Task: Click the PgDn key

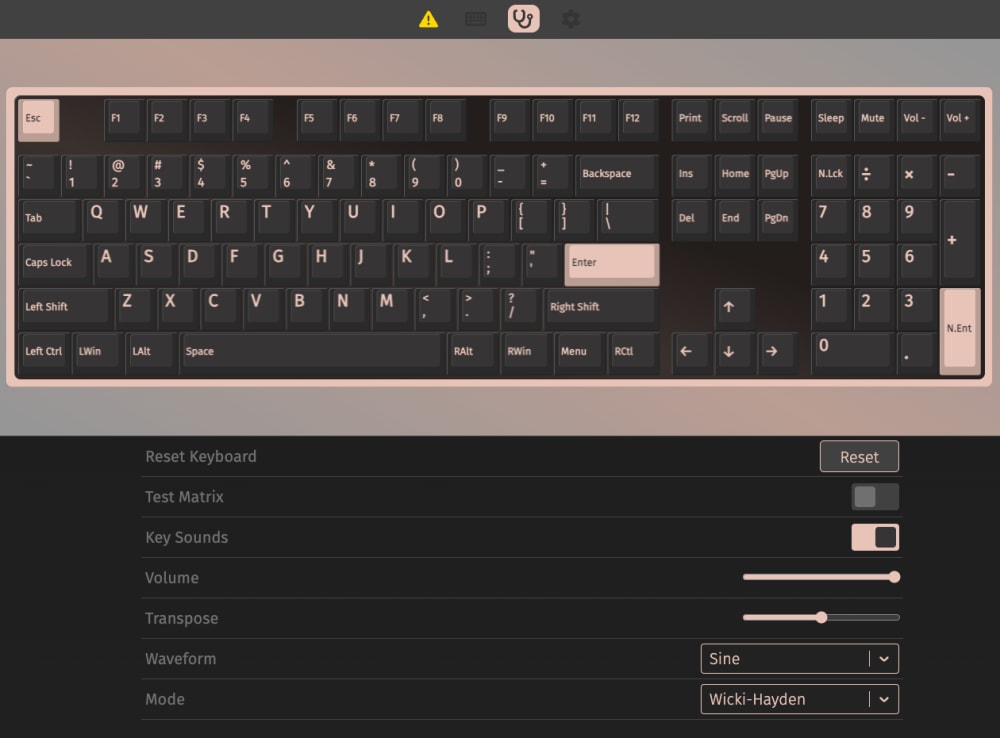Action: (777, 220)
